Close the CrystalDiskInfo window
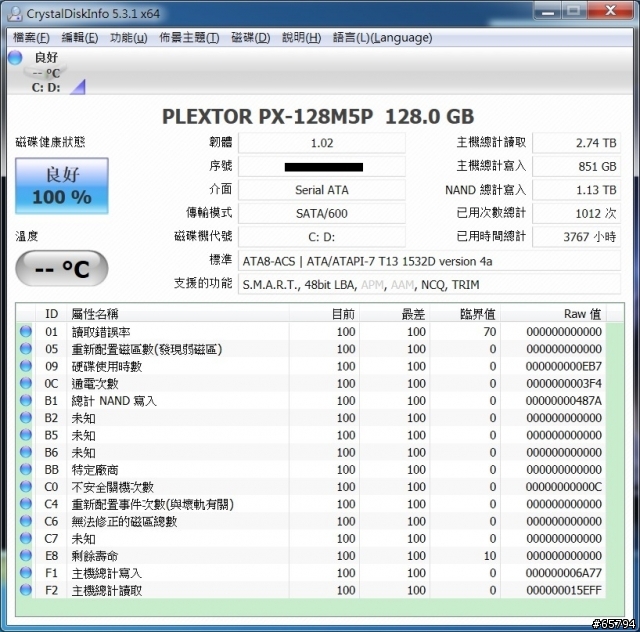This screenshot has width=640, height=632. tap(610, 11)
